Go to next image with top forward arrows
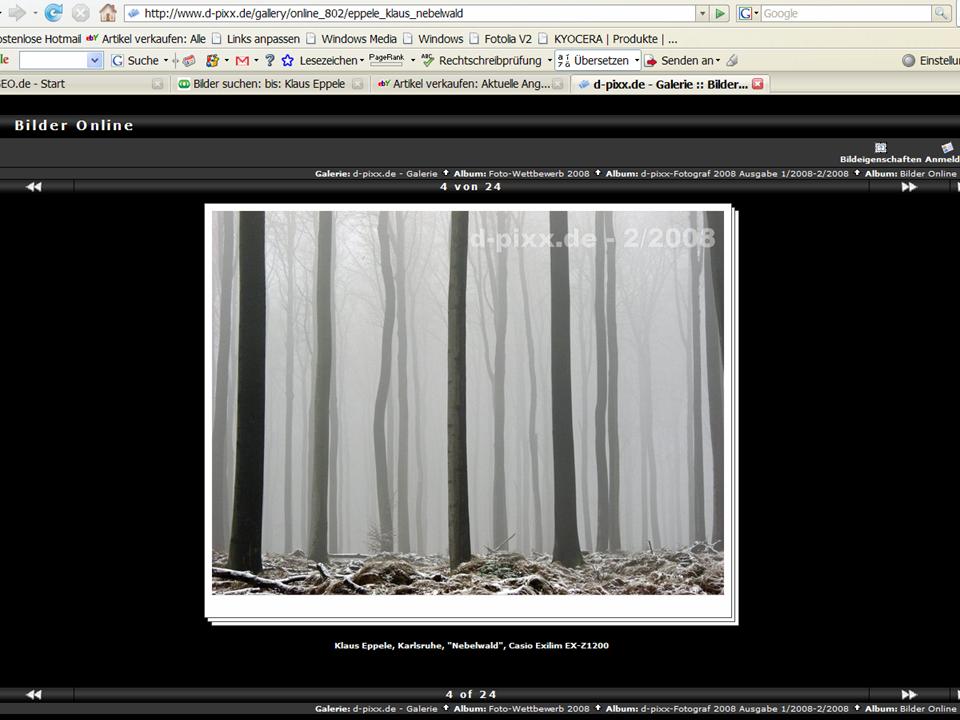Image resolution: width=960 pixels, height=720 pixels. tap(908, 187)
